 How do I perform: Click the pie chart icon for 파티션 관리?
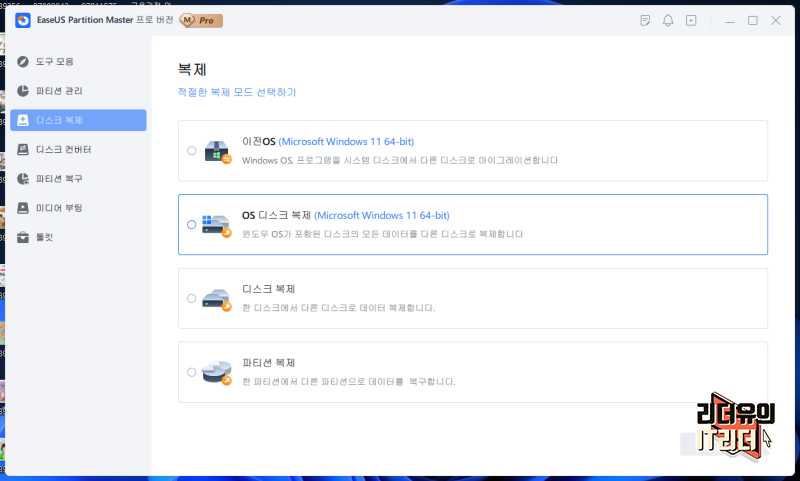pos(23,91)
